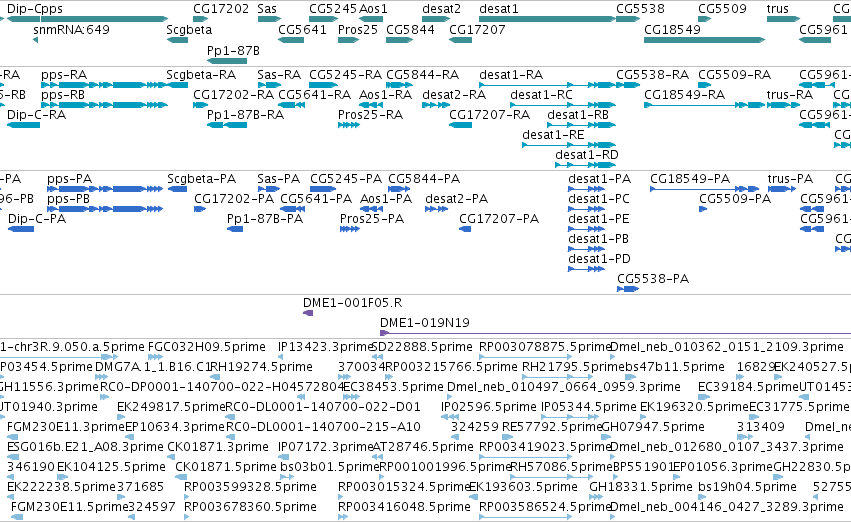Select the FGC032H09.5prime EST label

tap(207, 346)
